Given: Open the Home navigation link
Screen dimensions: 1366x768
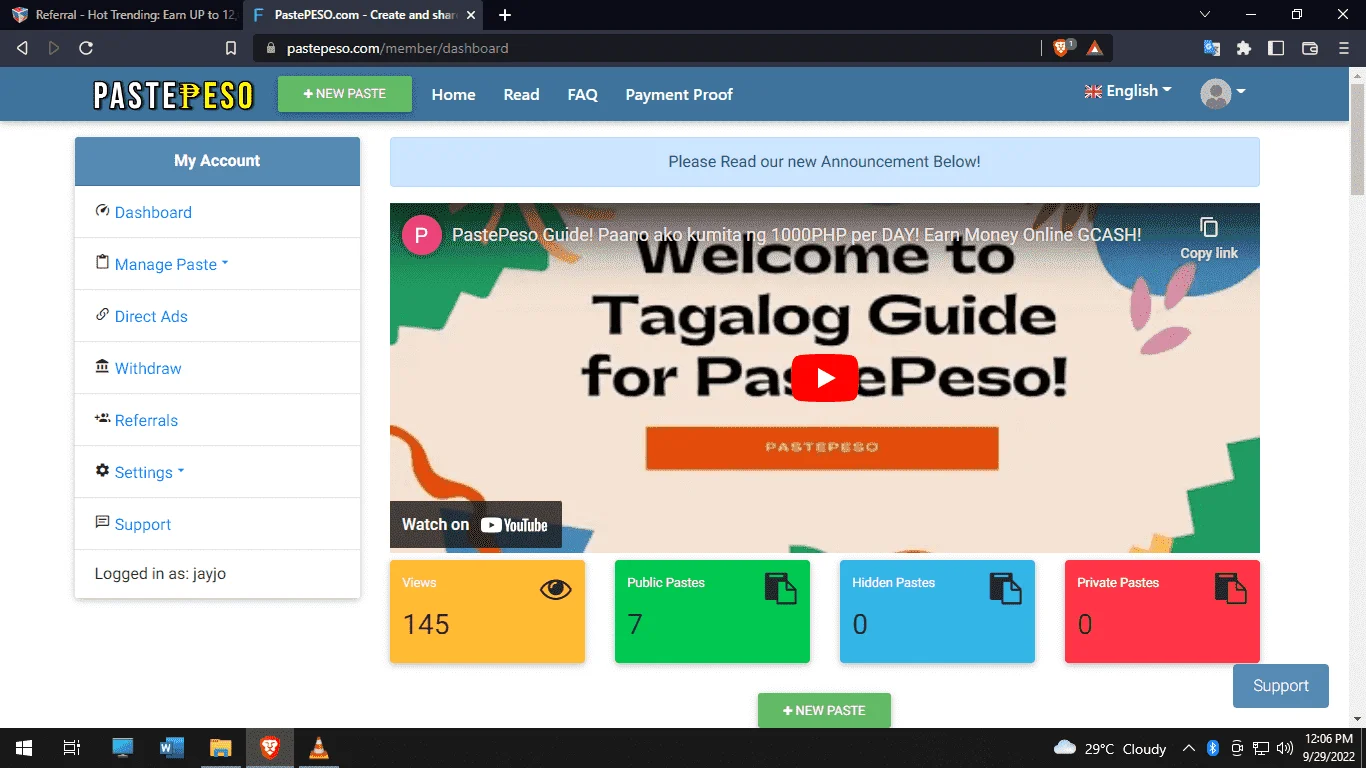Looking at the screenshot, I should coord(453,95).
